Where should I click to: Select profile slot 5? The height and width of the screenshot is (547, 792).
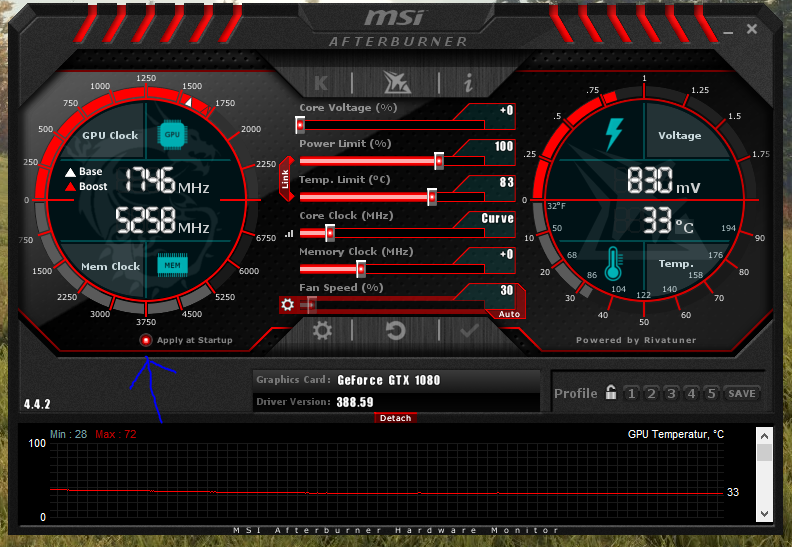pos(712,393)
